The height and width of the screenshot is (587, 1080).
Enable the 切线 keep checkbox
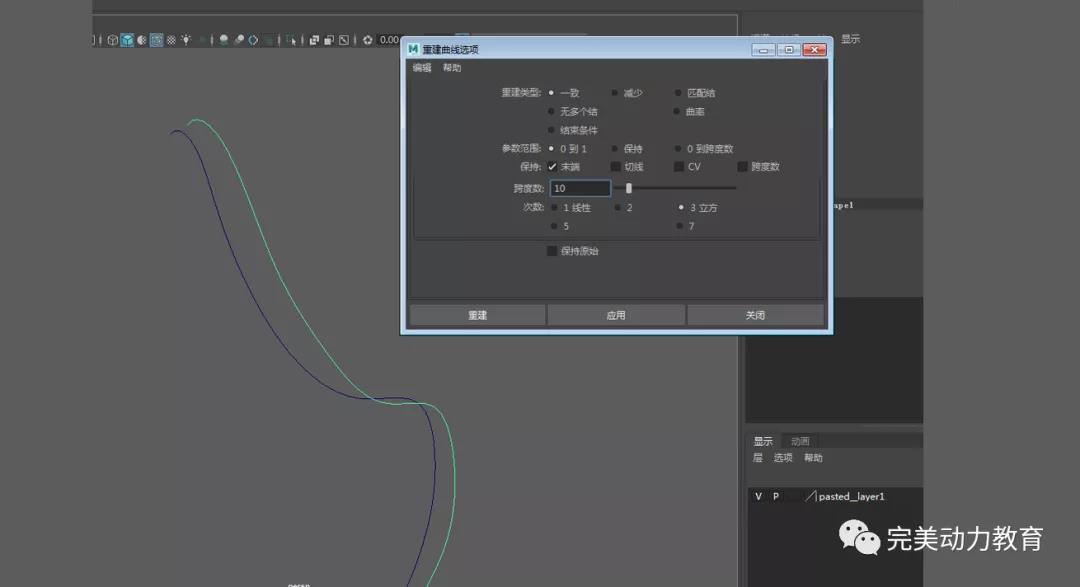click(616, 167)
